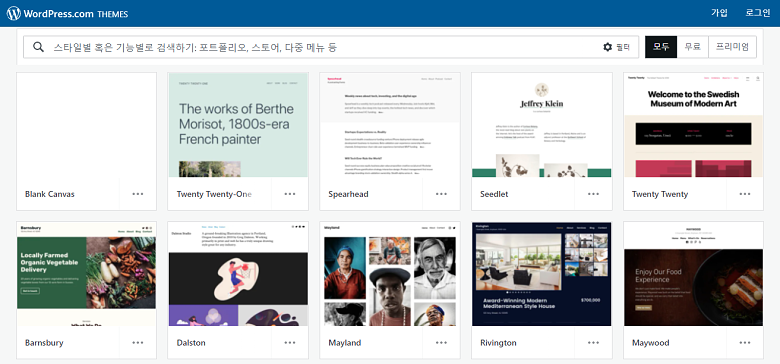The image size is (780, 364).
Task: Click the WordPress.com logo icon
Action: click(x=13, y=13)
